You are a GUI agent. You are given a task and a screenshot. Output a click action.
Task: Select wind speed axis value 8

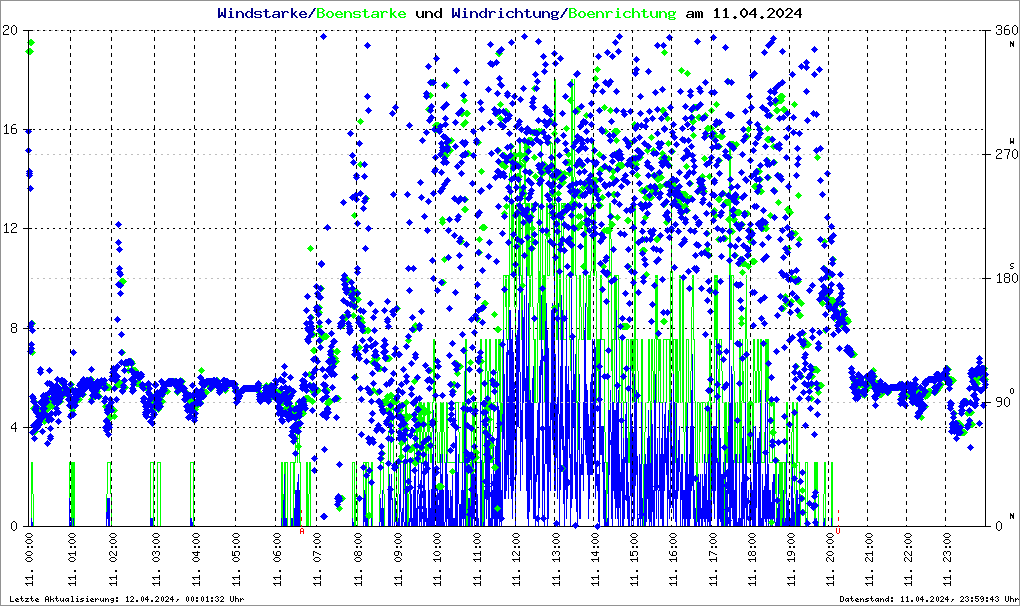tap(14, 328)
